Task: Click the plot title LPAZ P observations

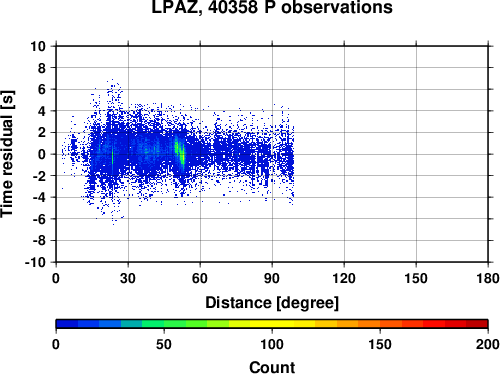Action: tap(272, 7)
